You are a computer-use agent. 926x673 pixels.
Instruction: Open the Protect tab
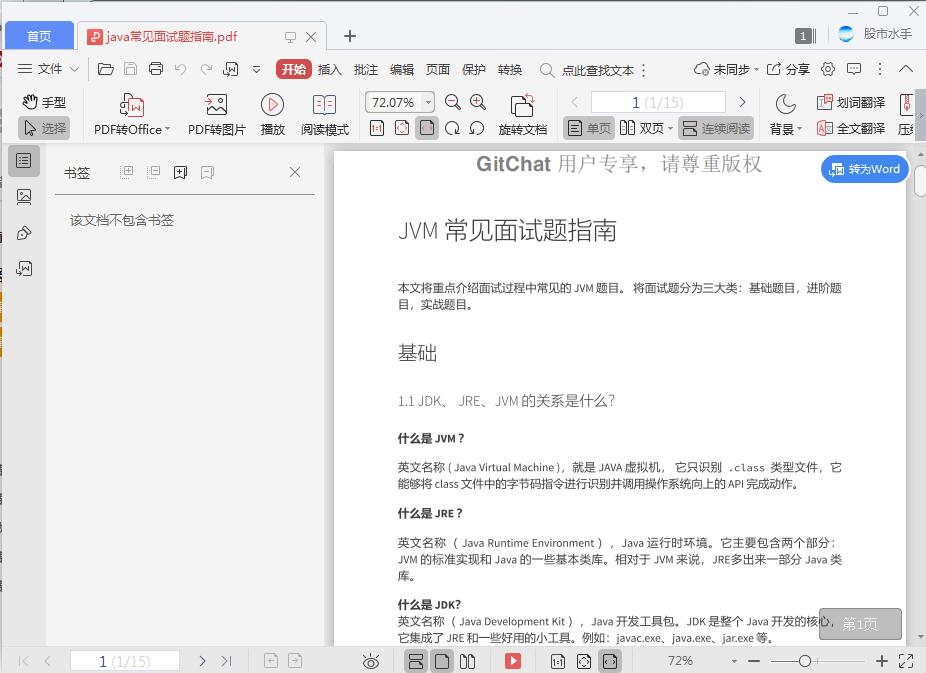tap(474, 70)
